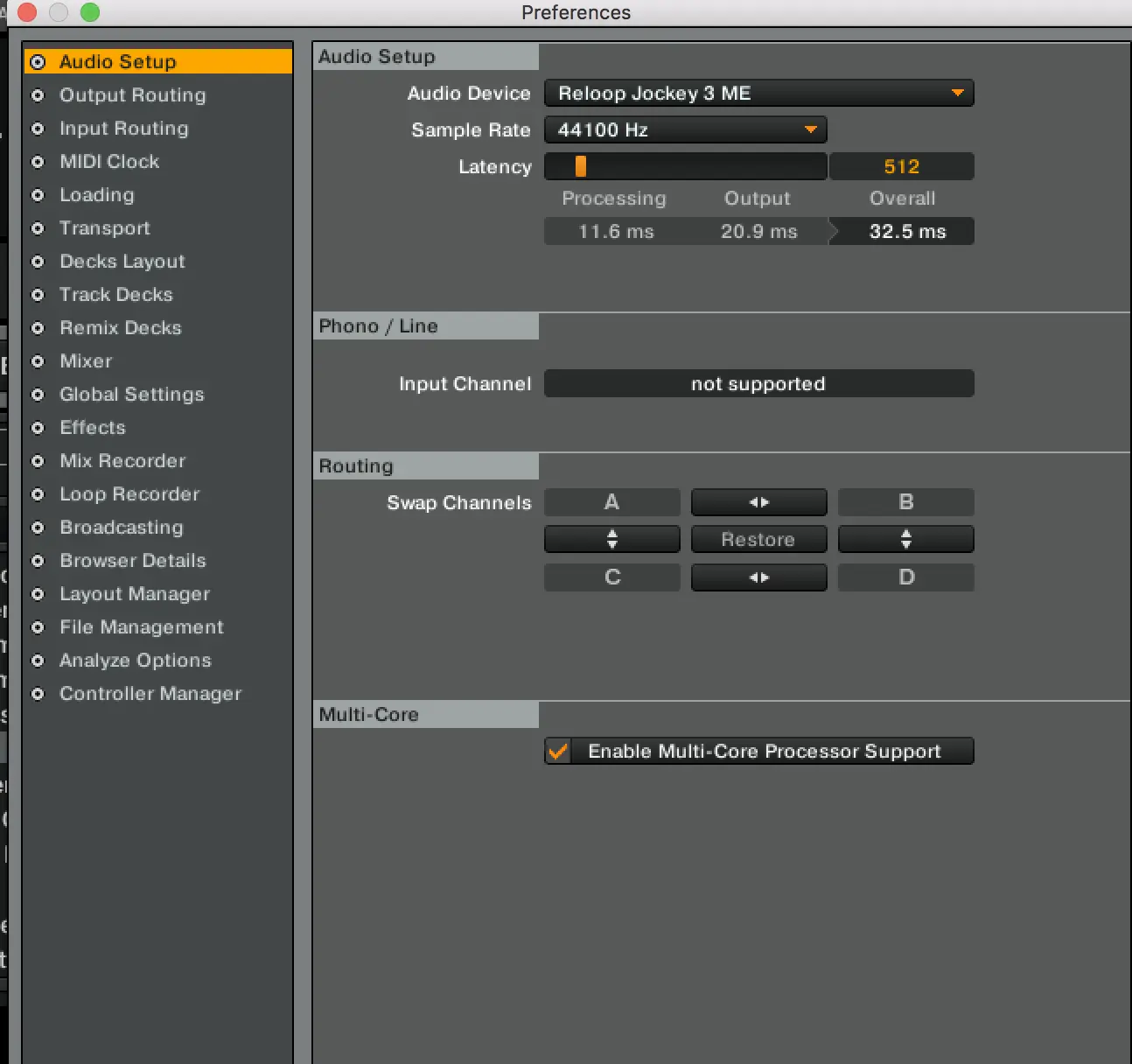The image size is (1132, 1064).
Task: Select the Output Routing radio bullet
Action: click(x=38, y=95)
